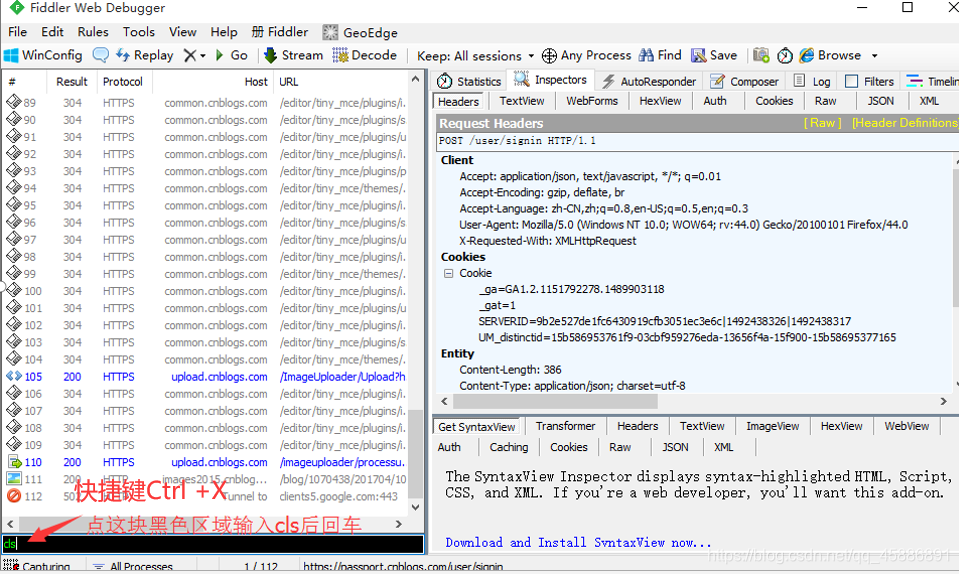Click the screenshot camera icon in toolbar

761,55
